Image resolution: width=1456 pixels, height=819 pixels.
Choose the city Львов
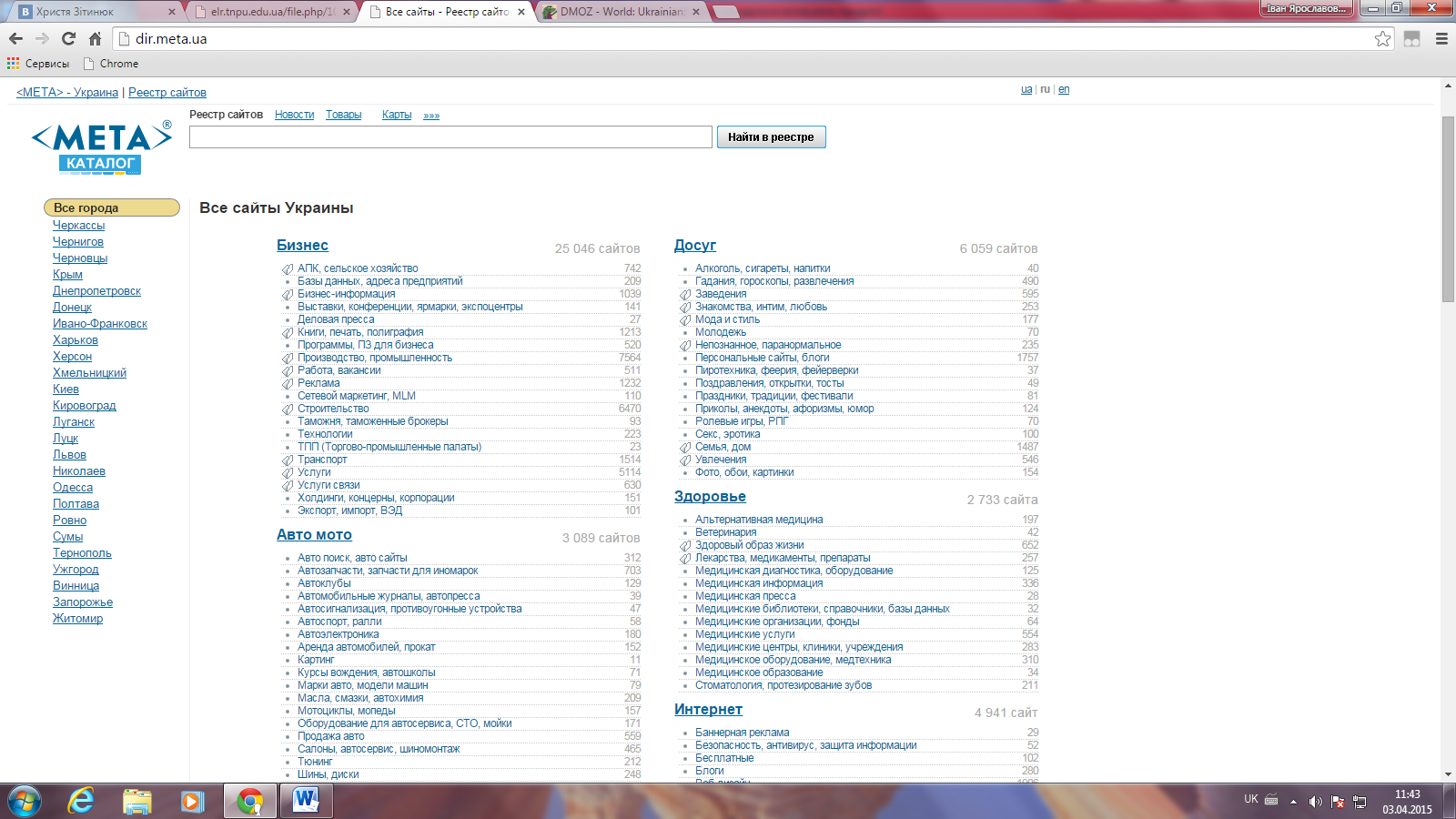click(x=69, y=454)
